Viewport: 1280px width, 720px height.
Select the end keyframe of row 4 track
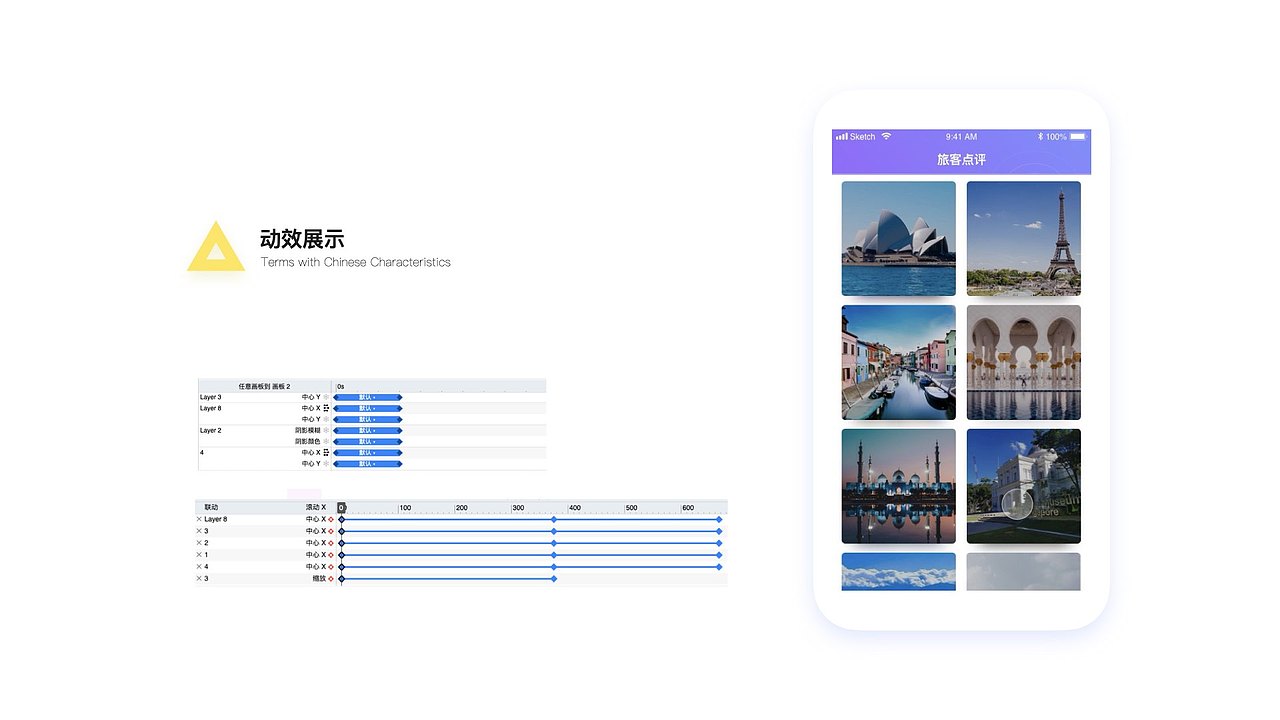point(719,567)
